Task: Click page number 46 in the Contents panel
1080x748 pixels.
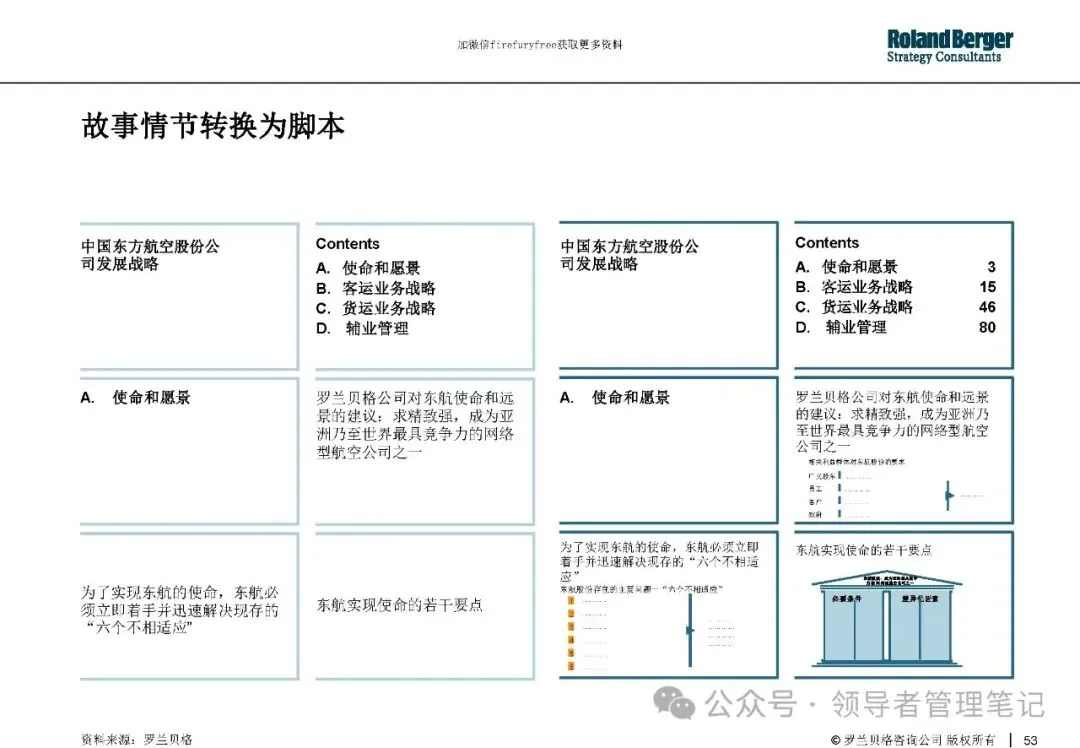Action: [988, 307]
